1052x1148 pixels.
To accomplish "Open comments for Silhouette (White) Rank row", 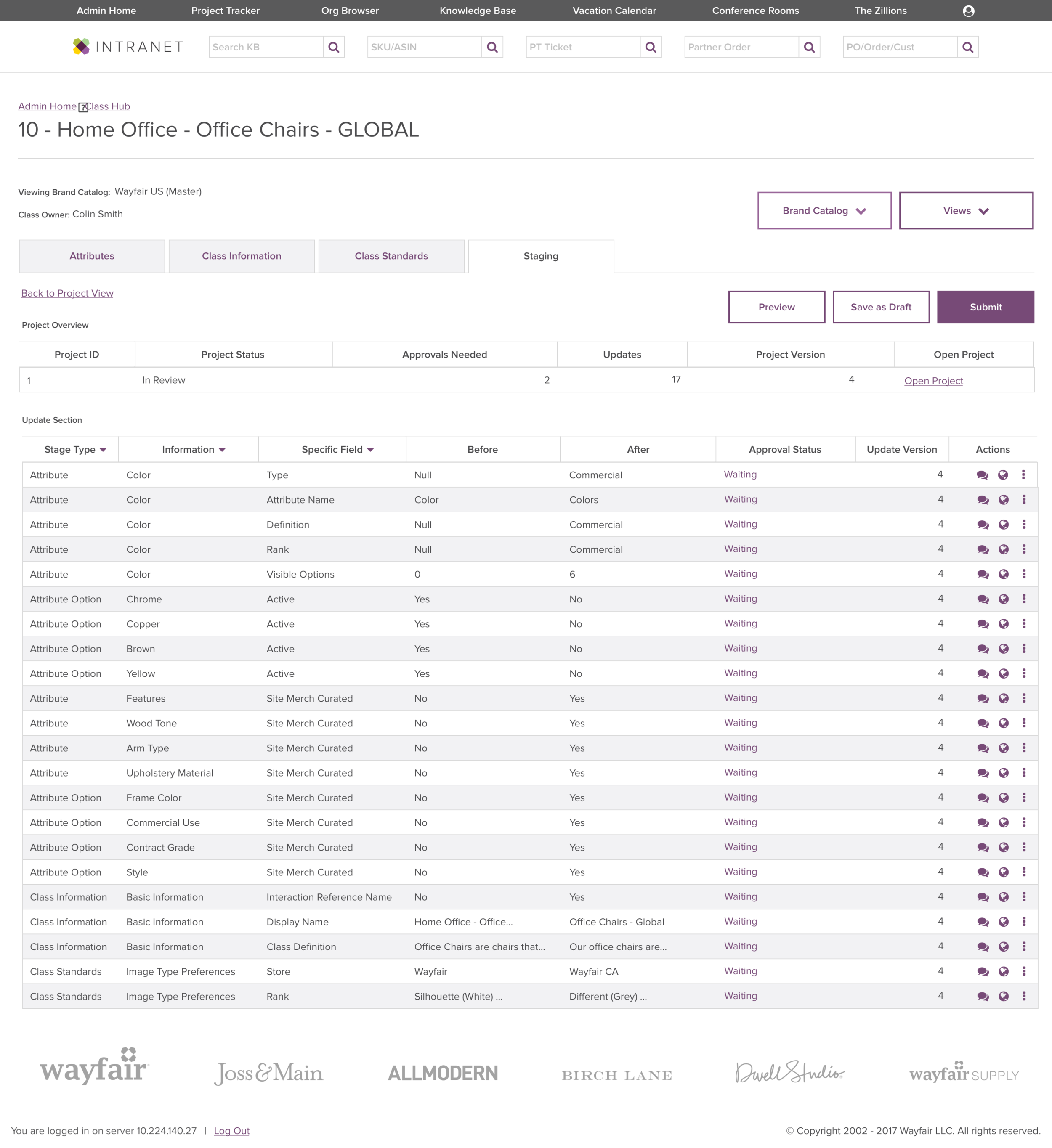I will (x=983, y=997).
